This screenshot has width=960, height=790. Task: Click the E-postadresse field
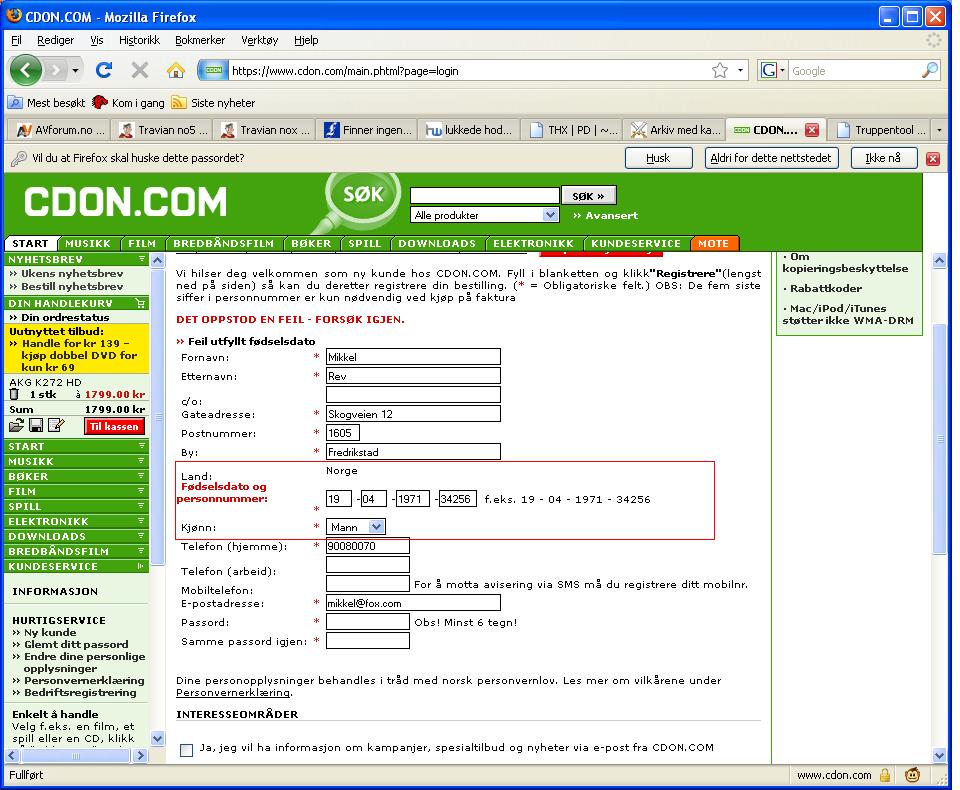coord(413,603)
